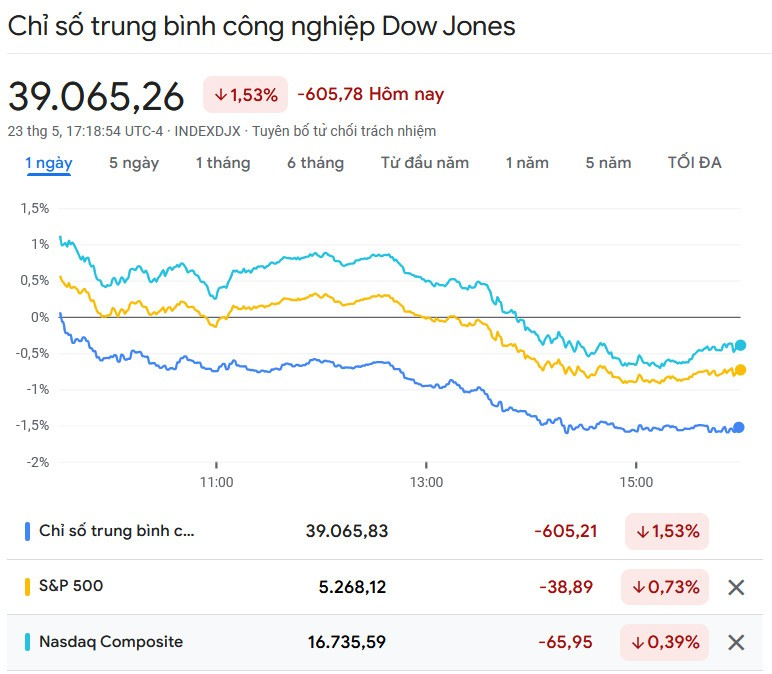Click the yellow S&P 500 color marker
This screenshot has width=772, height=674.
pyautogui.click(x=28, y=587)
